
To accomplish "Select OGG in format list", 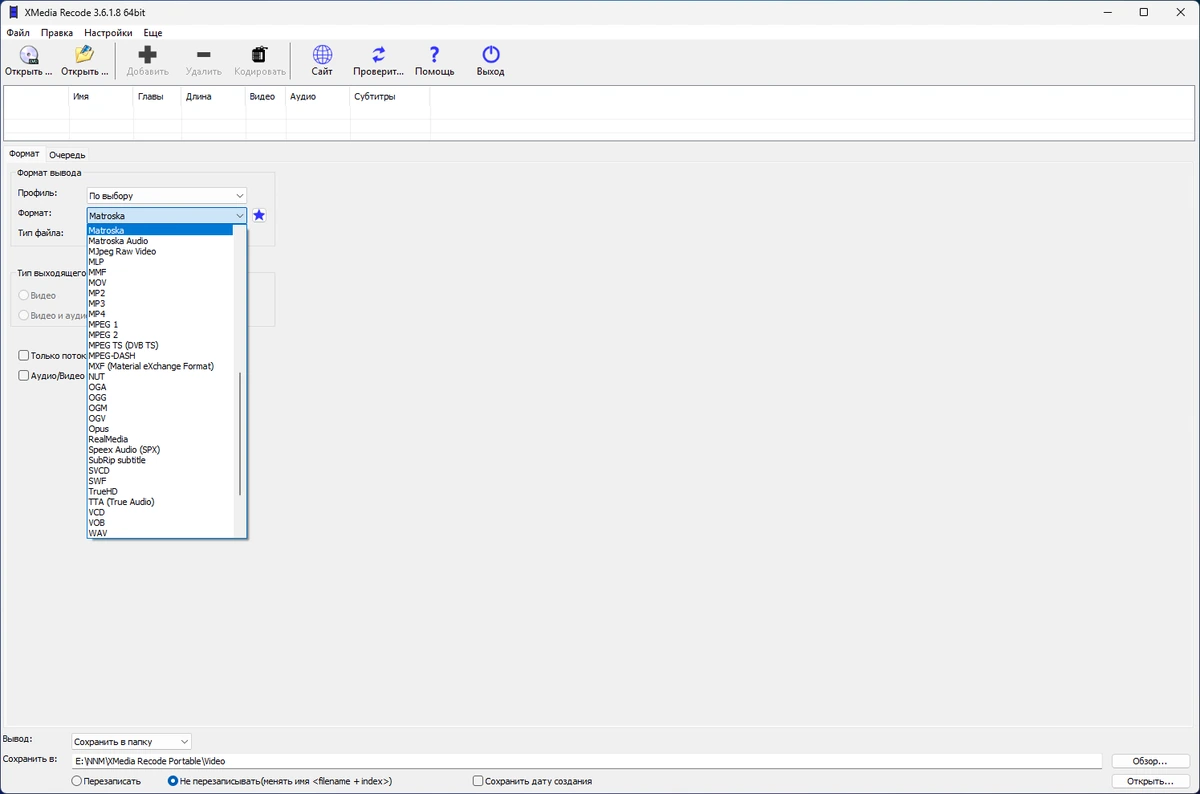I will pyautogui.click(x=160, y=398).
